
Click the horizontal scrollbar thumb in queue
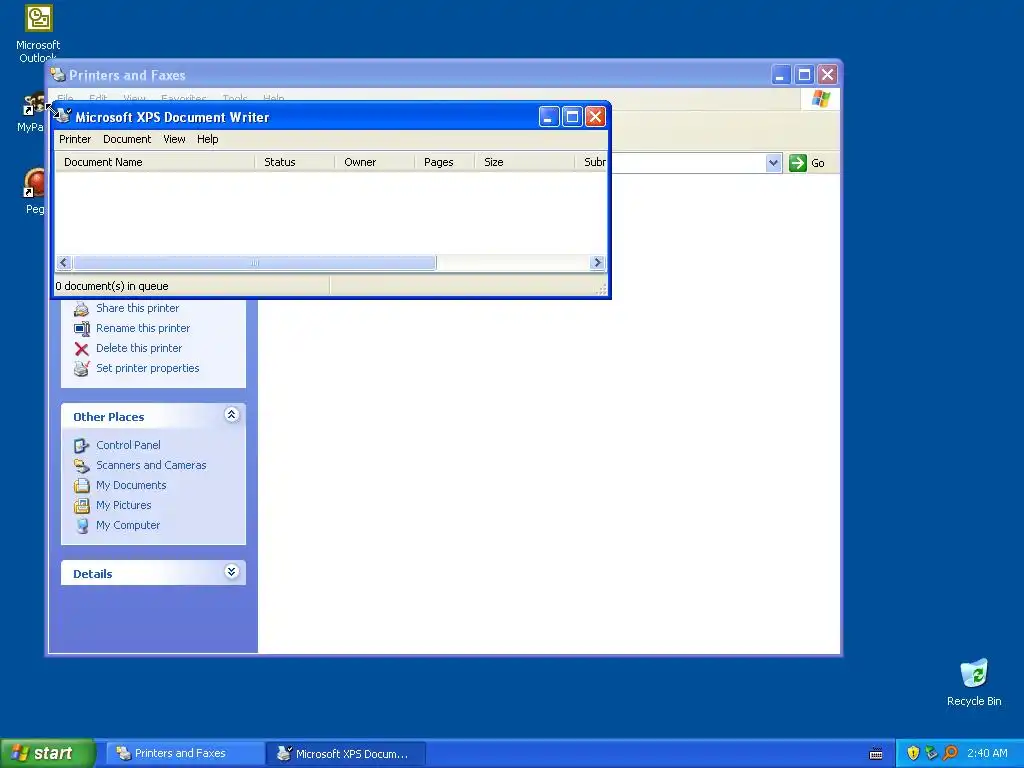tap(255, 263)
